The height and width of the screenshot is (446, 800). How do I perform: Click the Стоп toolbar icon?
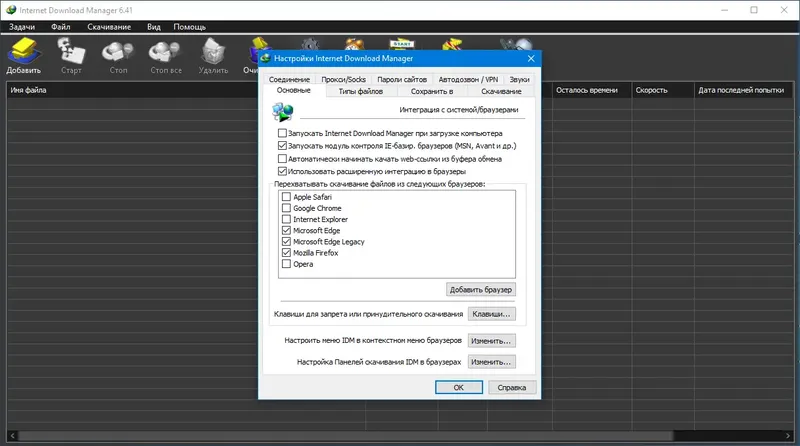[x=118, y=55]
